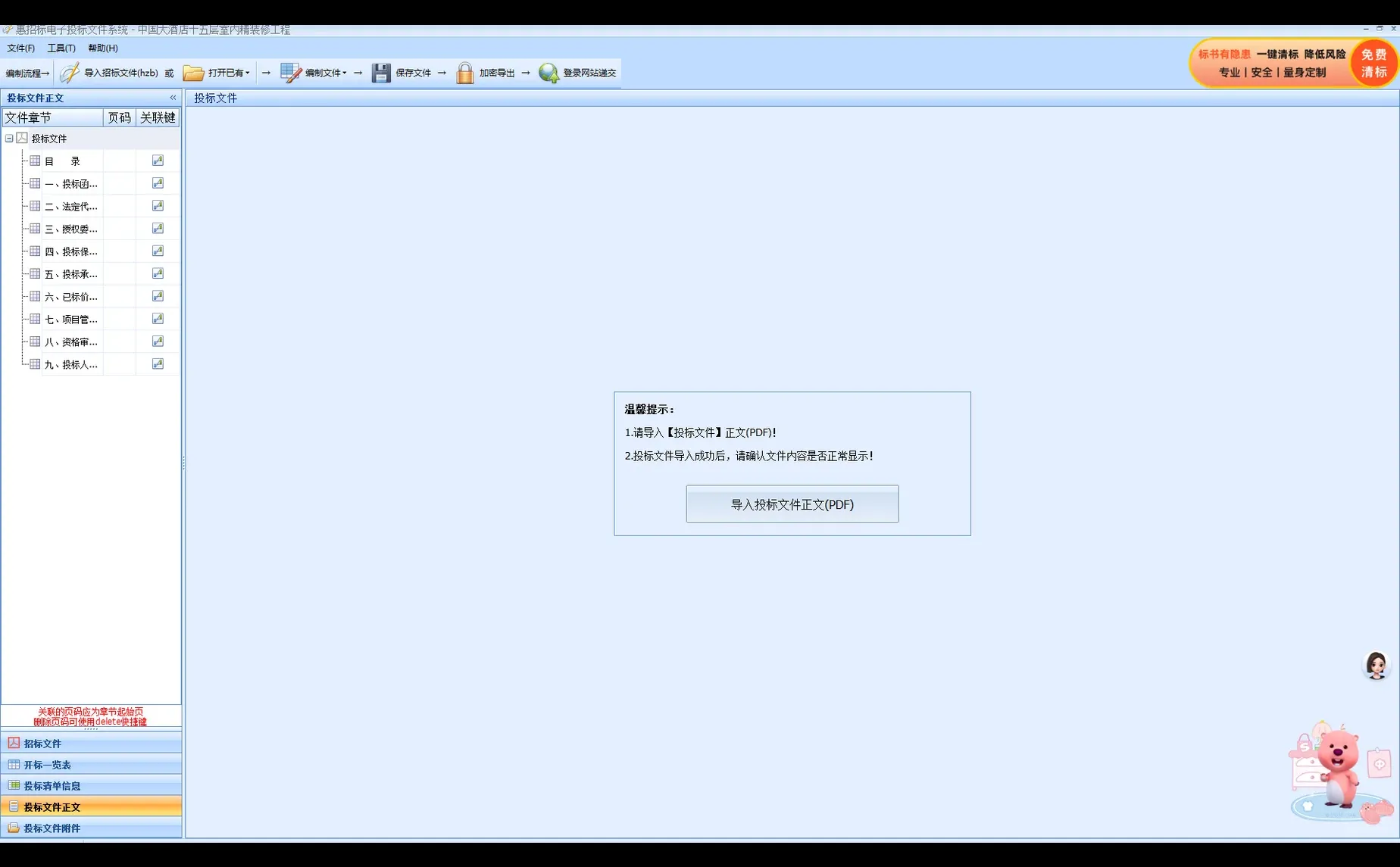Click the link-key icon for 六、已标价
1400x867 pixels.
tap(158, 296)
